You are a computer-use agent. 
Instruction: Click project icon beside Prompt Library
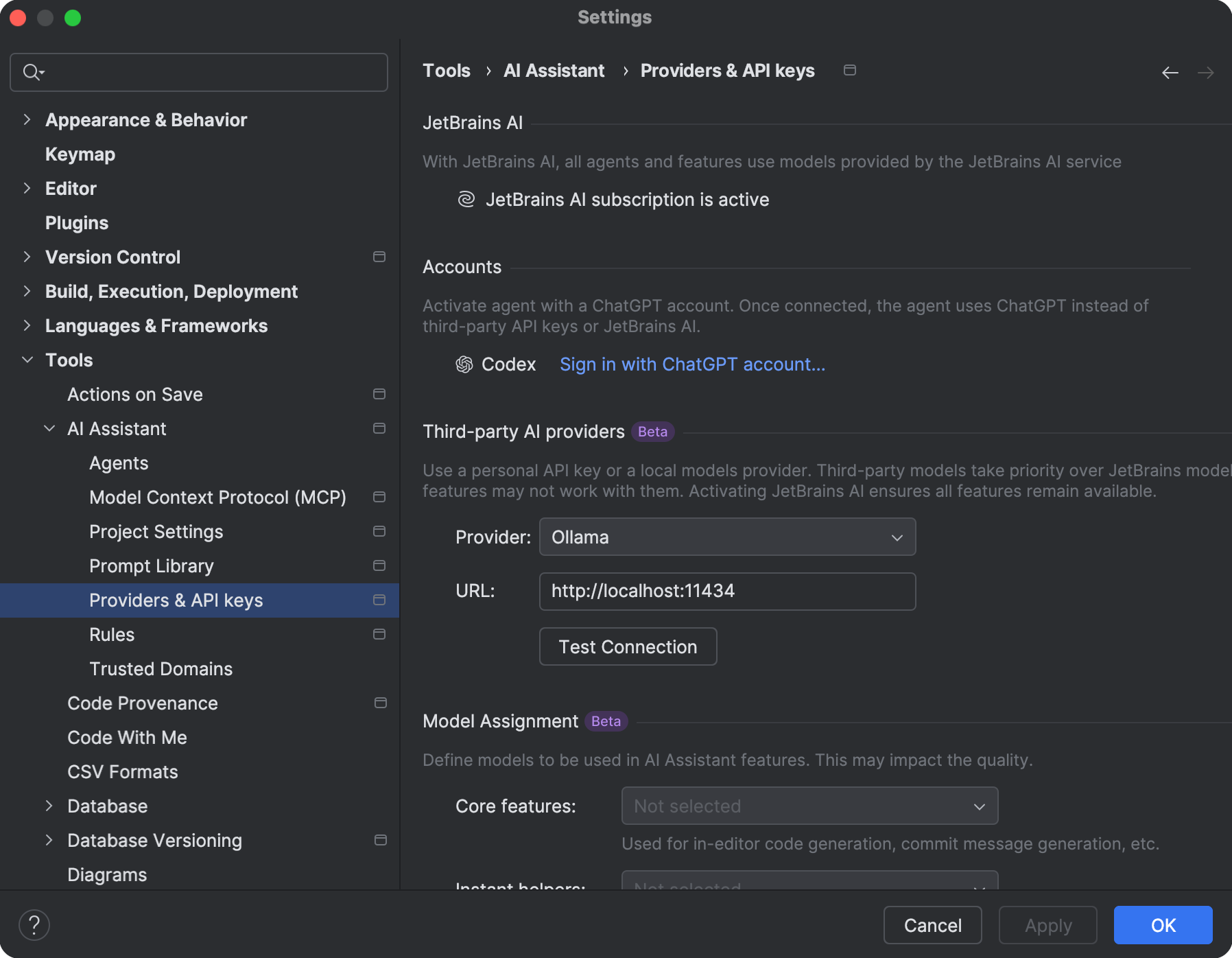(379, 565)
